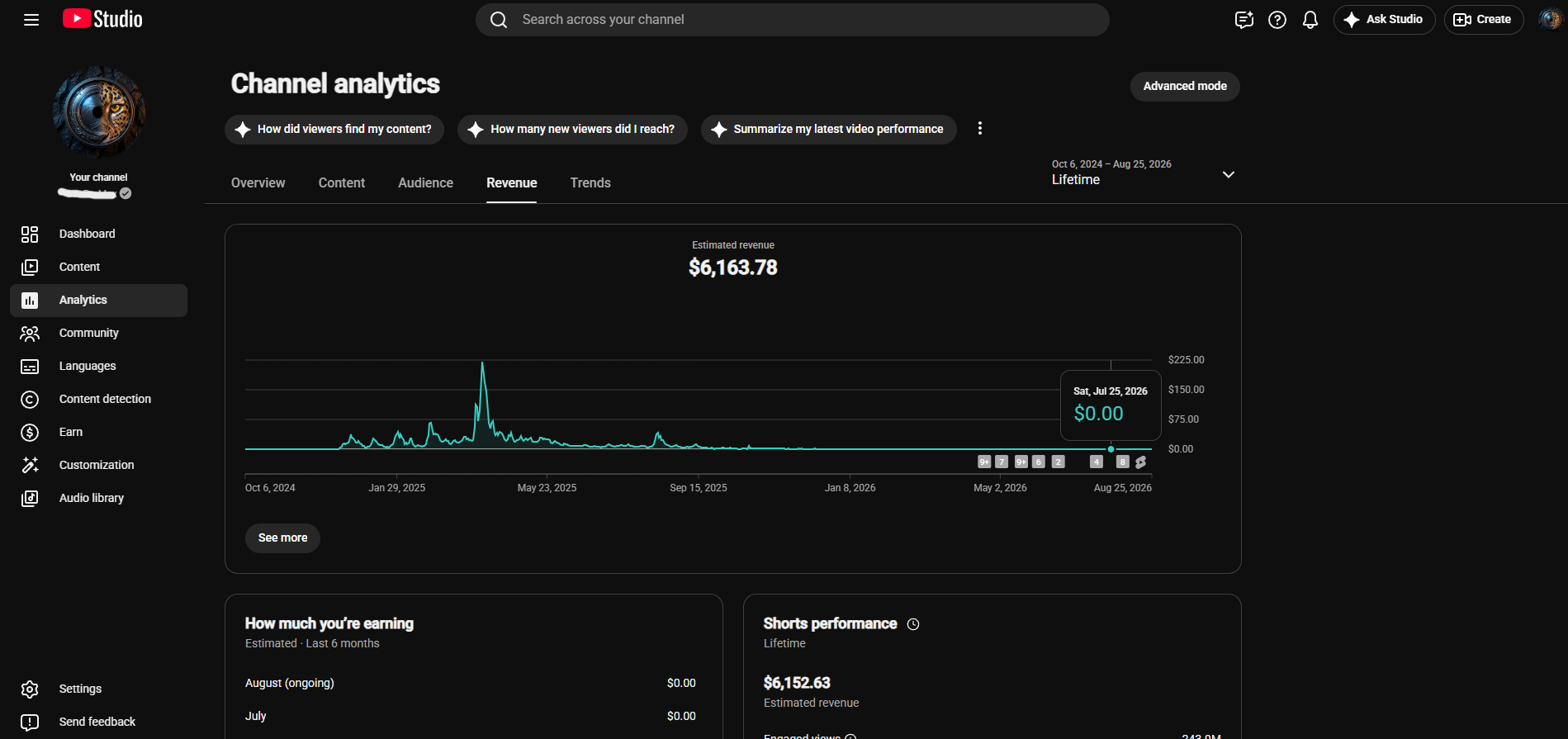
Task: Click the Create button
Action: point(1483,20)
